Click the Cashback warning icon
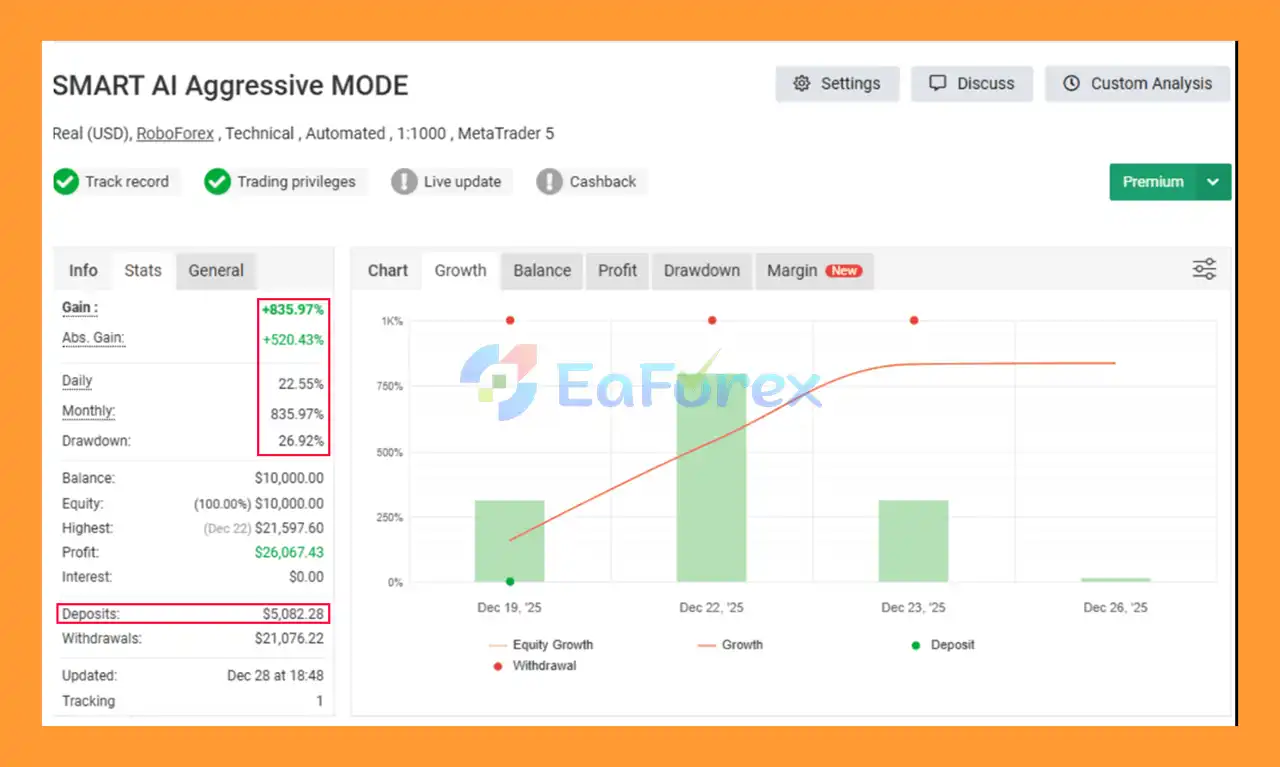Viewport: 1280px width, 767px height. click(x=550, y=182)
